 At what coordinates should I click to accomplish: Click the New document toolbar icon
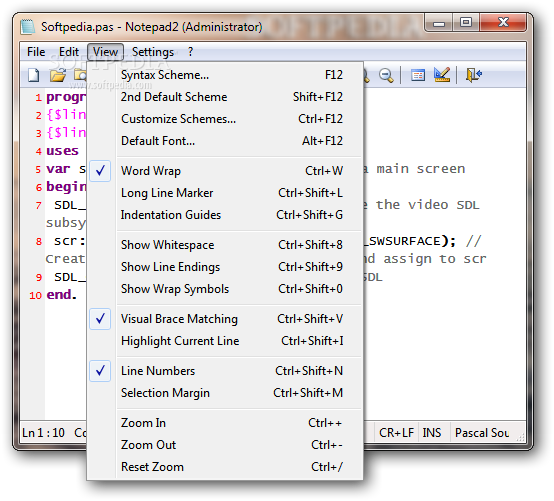click(x=34, y=75)
